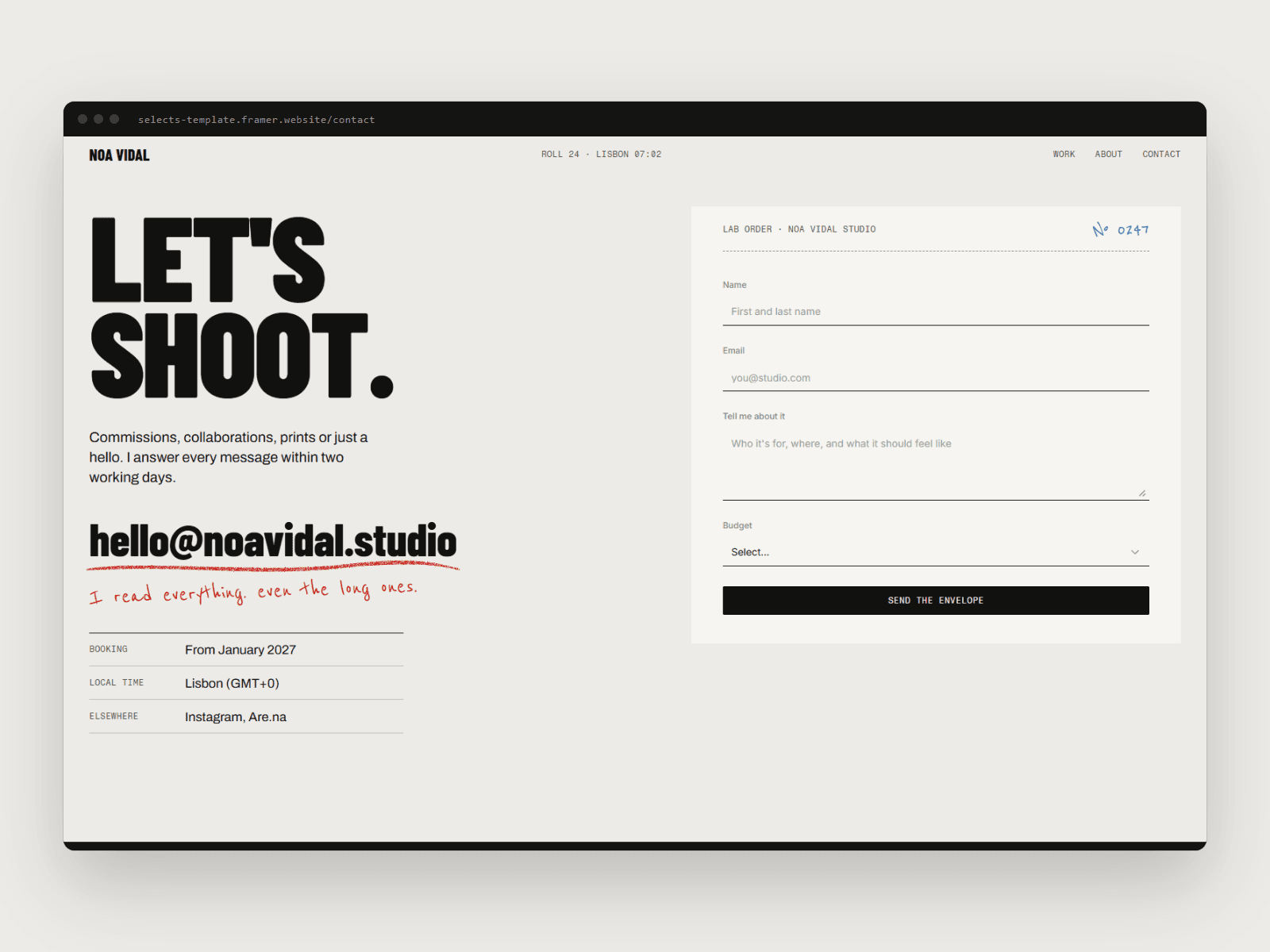1270x952 pixels.
Task: Click the handwritten No 0247 order number
Action: pyautogui.click(x=1121, y=230)
